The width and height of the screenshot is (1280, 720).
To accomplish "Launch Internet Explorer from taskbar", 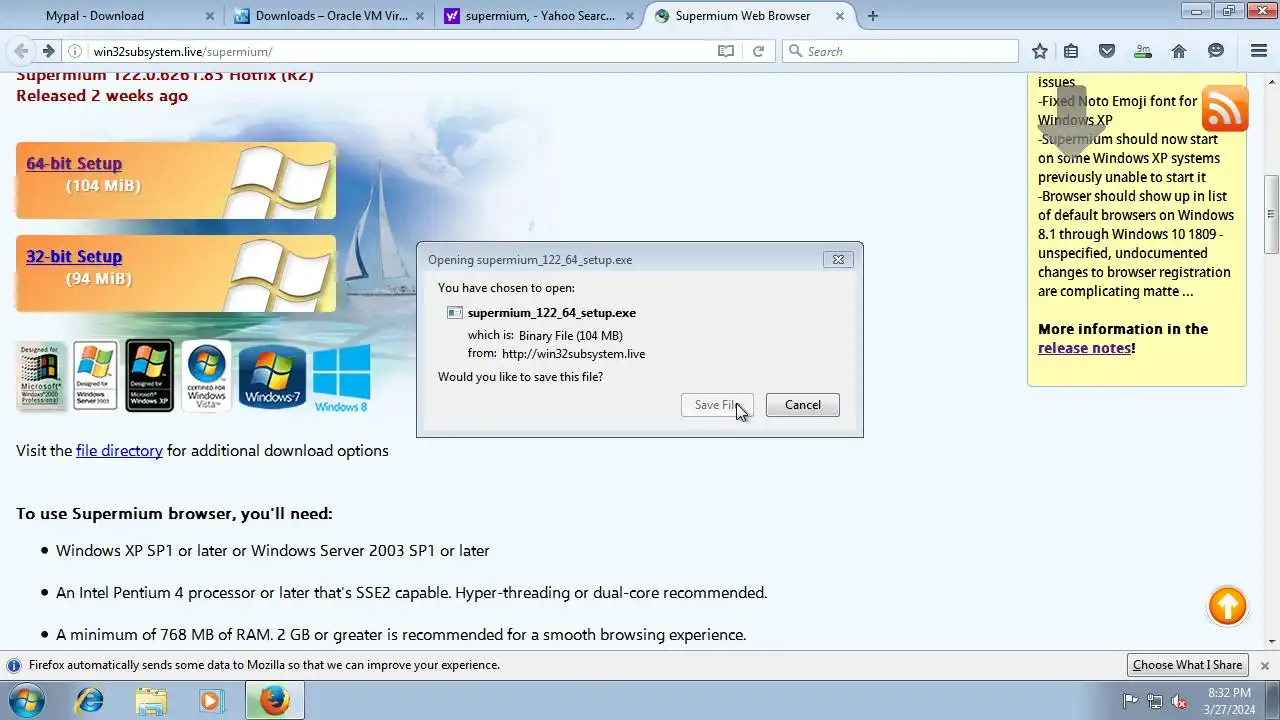I will point(90,700).
